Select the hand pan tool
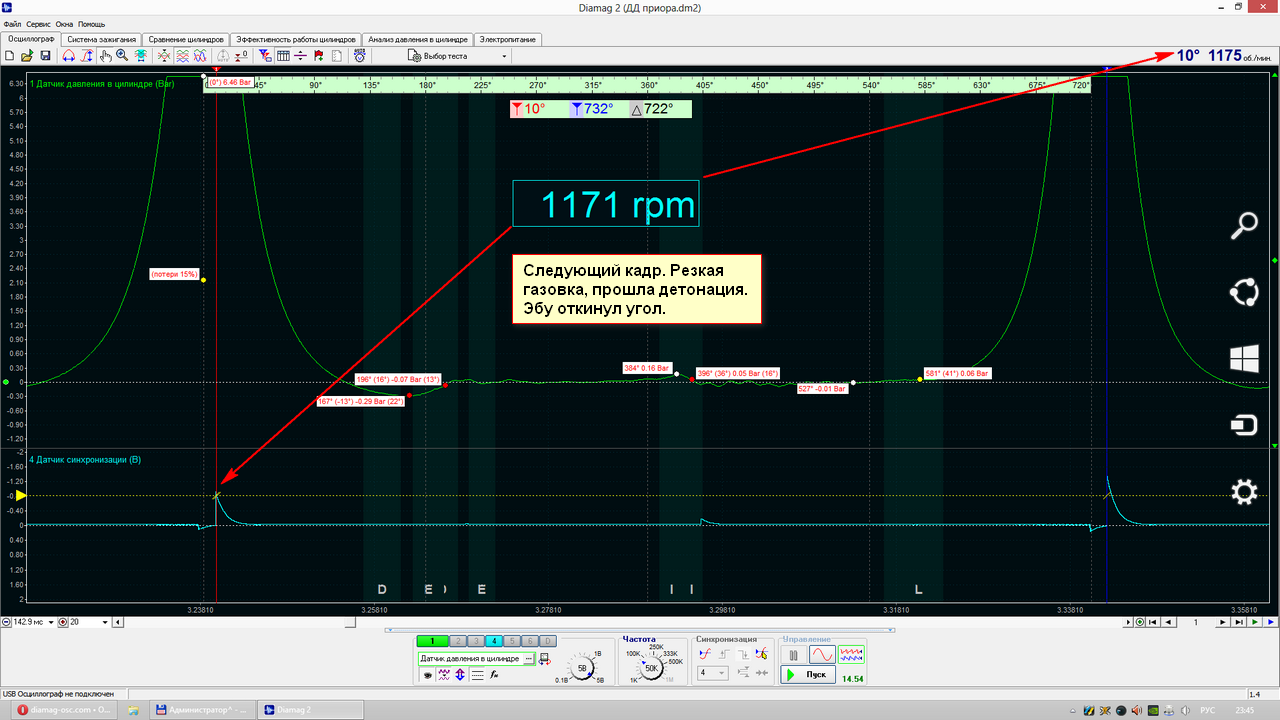1280x720 pixels. (x=106, y=55)
